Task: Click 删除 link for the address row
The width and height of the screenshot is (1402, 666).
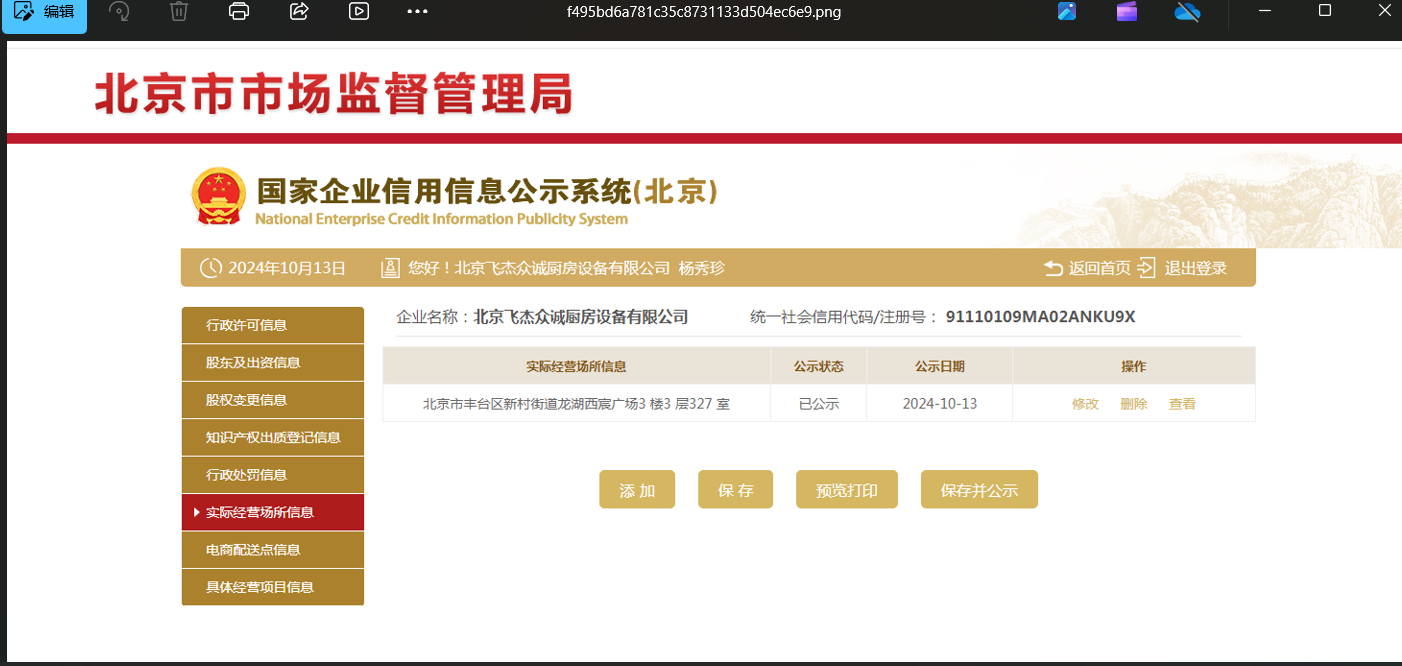Action: (1134, 404)
